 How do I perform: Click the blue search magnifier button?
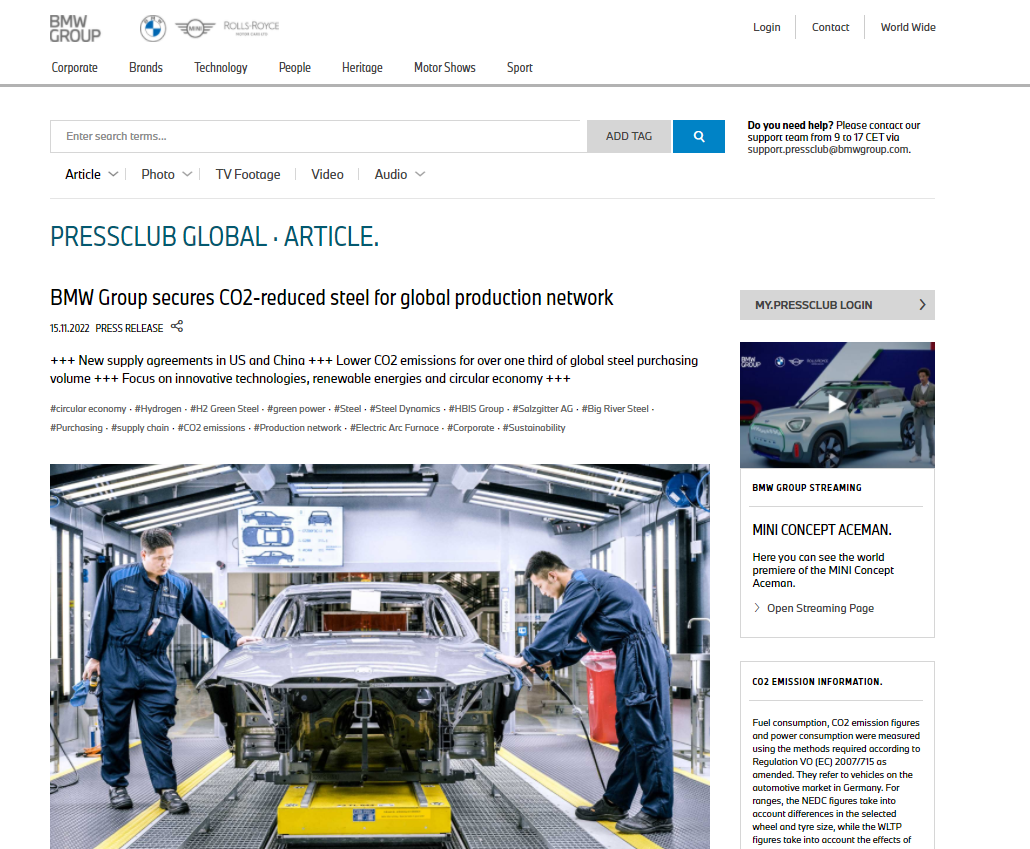tap(699, 136)
